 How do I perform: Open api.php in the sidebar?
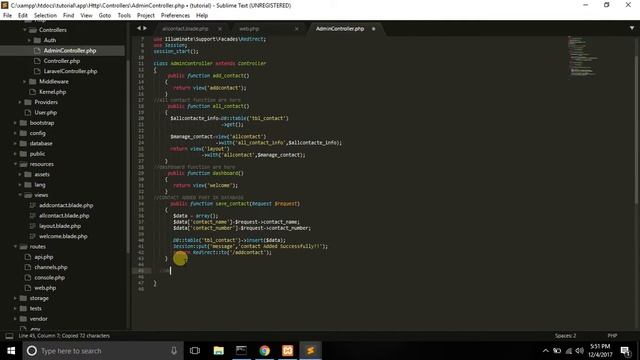click(x=44, y=257)
